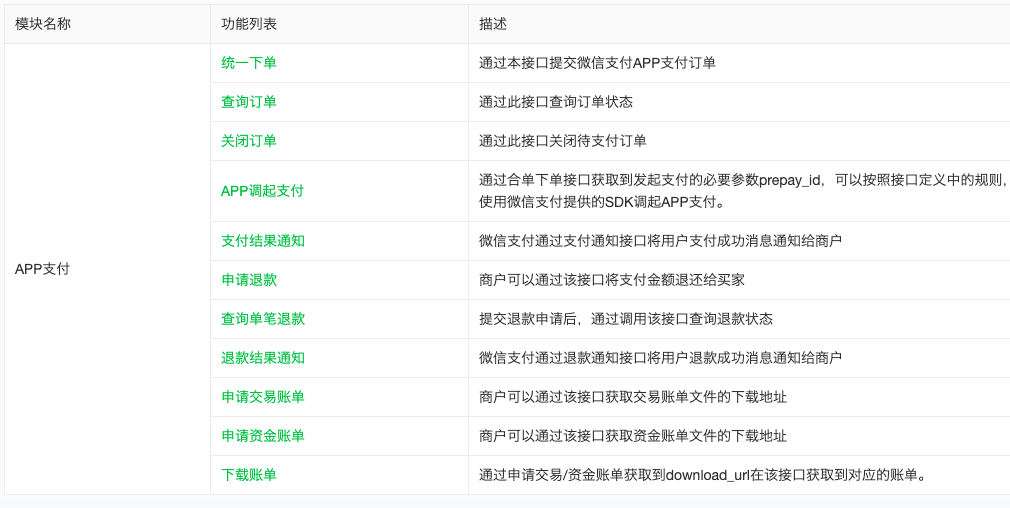Click text 使用微信支付提供的SDK调起APP支付
The height and width of the screenshot is (508, 1010).
601,202
